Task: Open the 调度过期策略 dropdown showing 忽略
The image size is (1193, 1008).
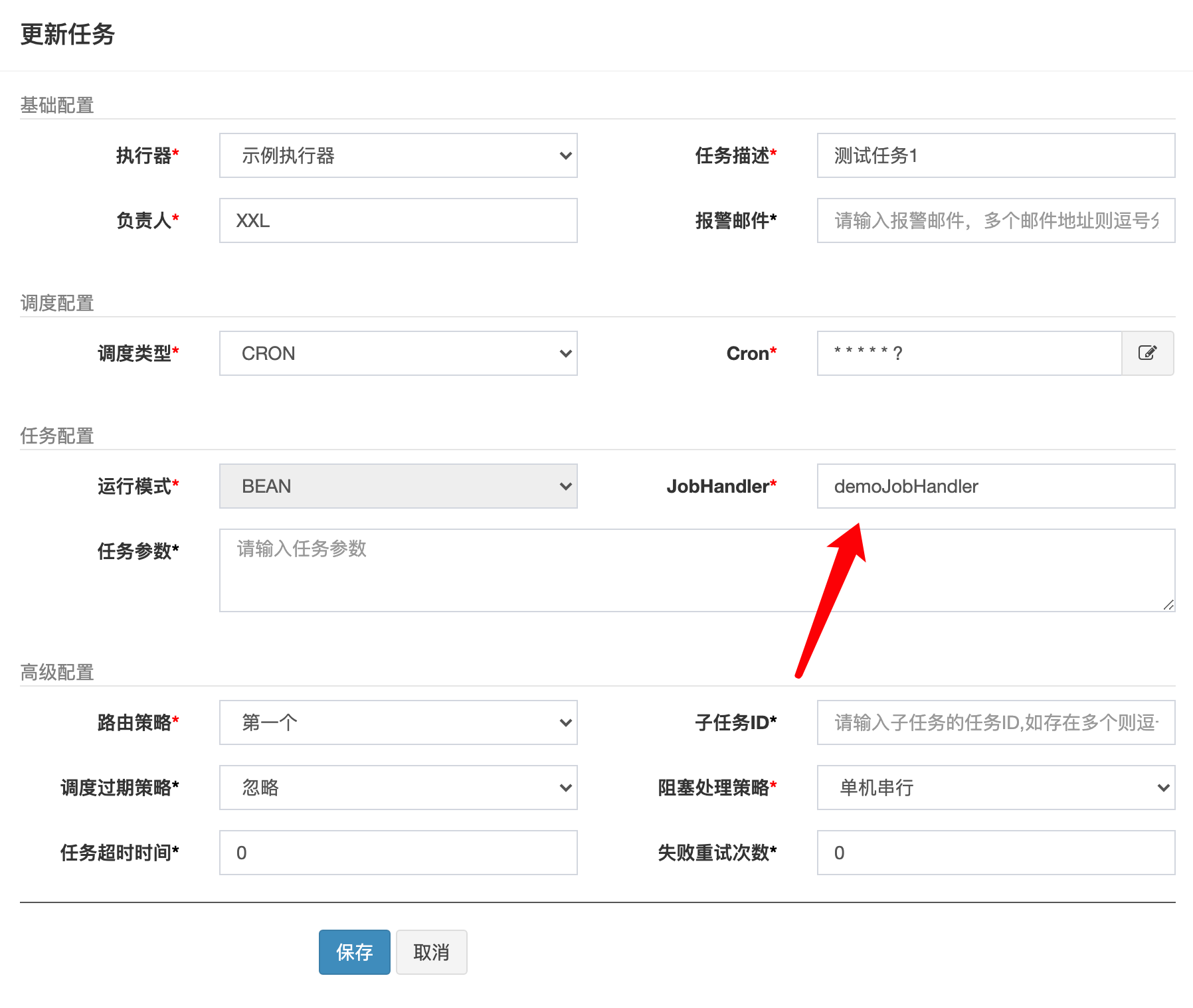Action: 397,788
